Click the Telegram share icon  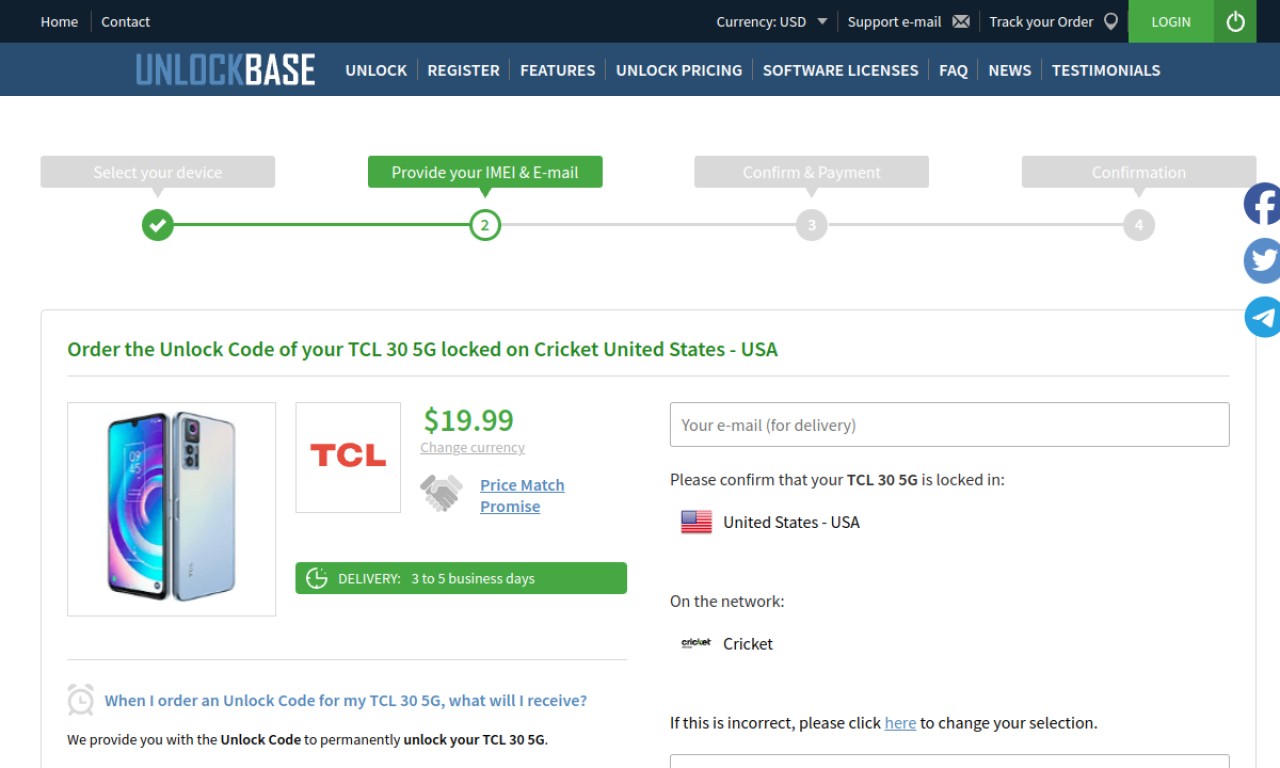pos(1262,317)
